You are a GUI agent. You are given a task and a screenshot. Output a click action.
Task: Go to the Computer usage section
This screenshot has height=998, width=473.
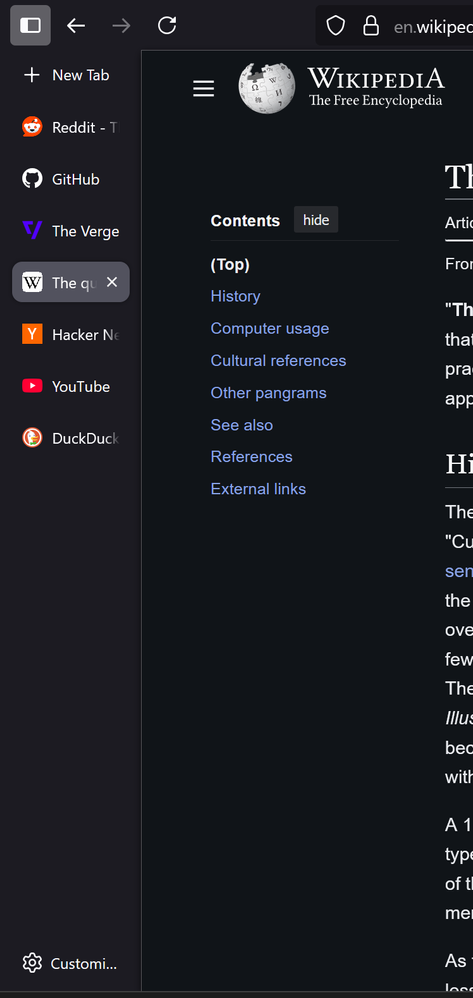click(270, 328)
